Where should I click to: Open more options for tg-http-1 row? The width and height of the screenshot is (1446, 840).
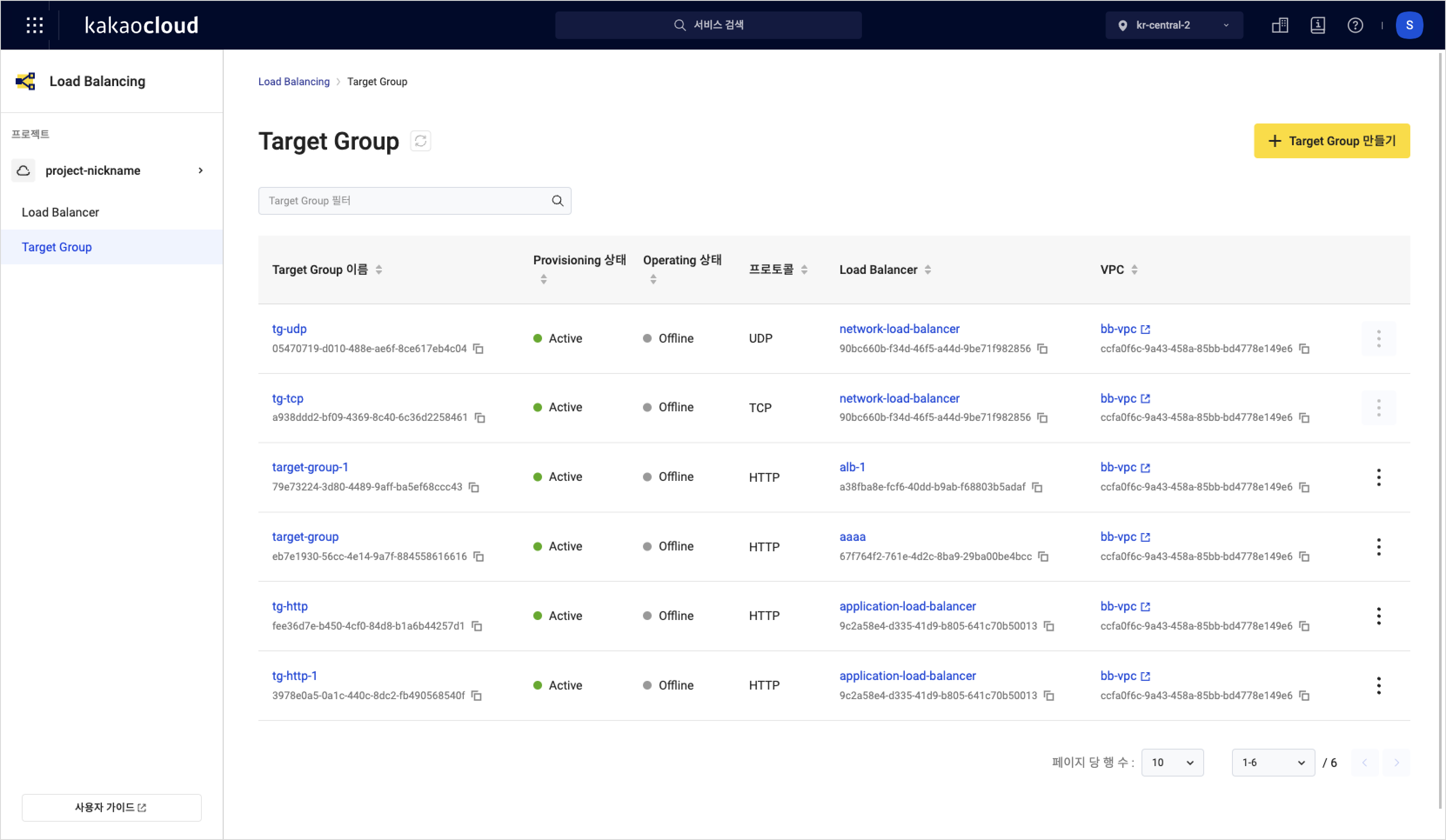pyautogui.click(x=1378, y=685)
